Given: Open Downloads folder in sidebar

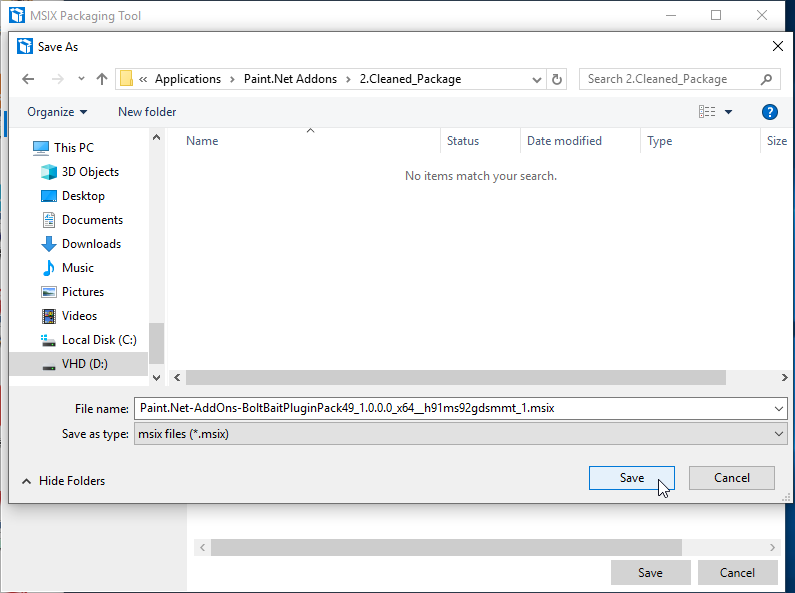Looking at the screenshot, I should [x=91, y=244].
